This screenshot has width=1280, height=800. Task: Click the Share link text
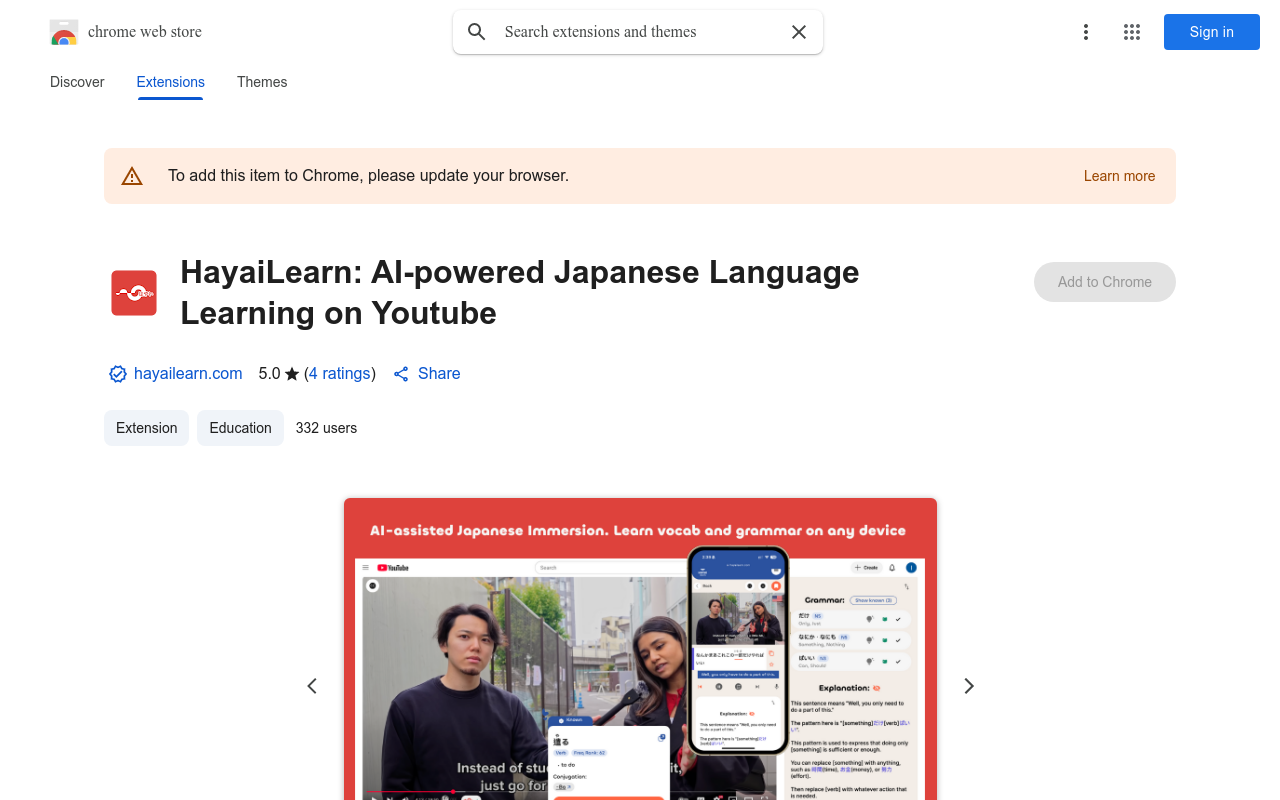pos(439,373)
